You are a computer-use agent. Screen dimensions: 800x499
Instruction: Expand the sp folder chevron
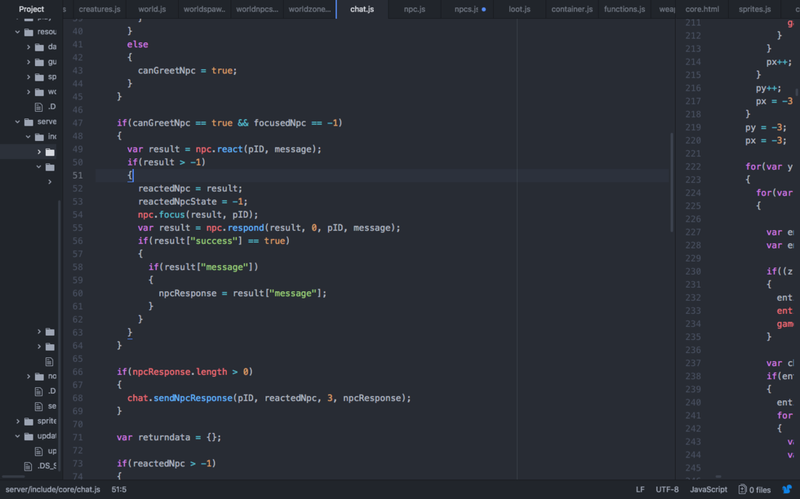[x=29, y=77]
